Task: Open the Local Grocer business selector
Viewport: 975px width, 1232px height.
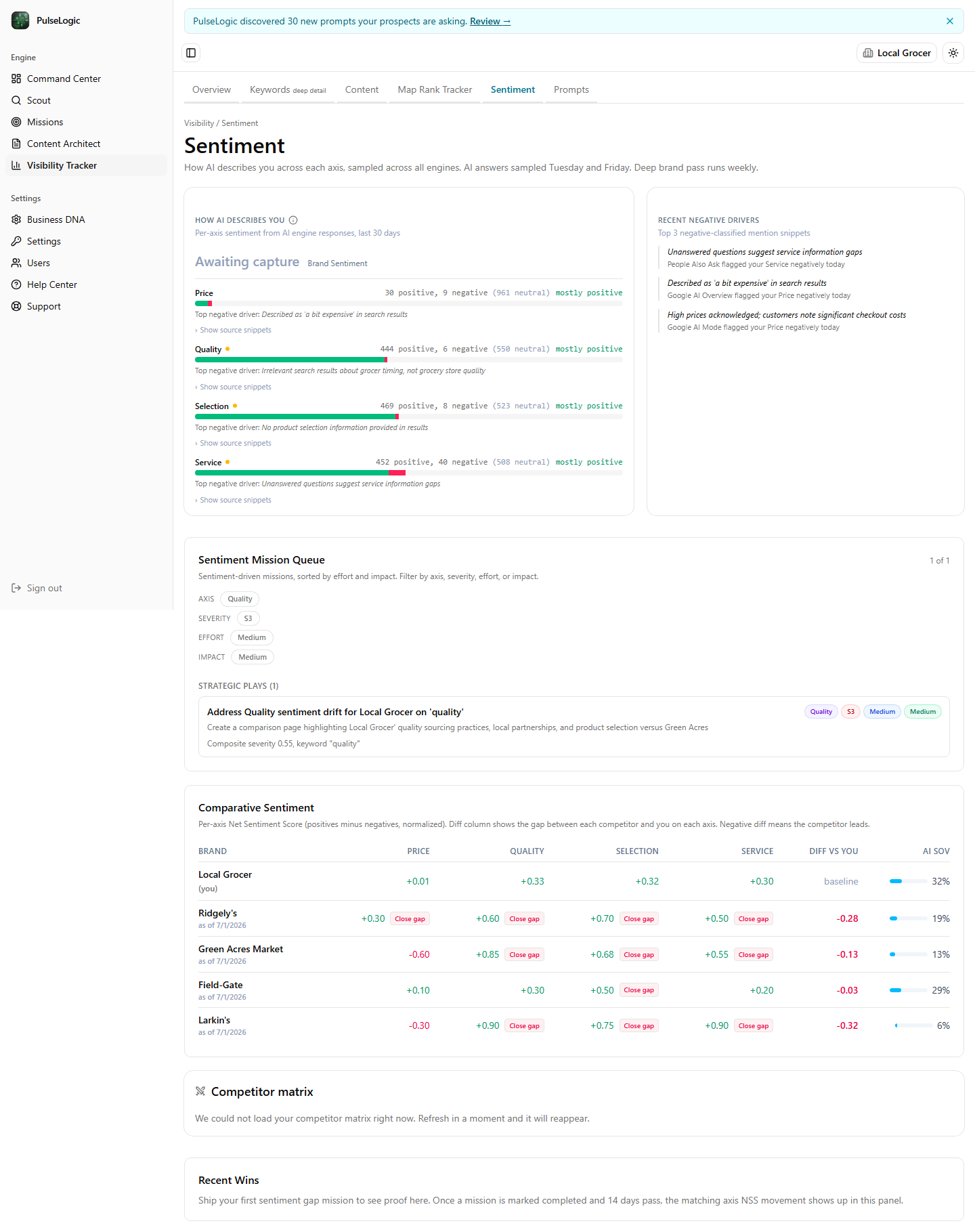Action: click(896, 53)
